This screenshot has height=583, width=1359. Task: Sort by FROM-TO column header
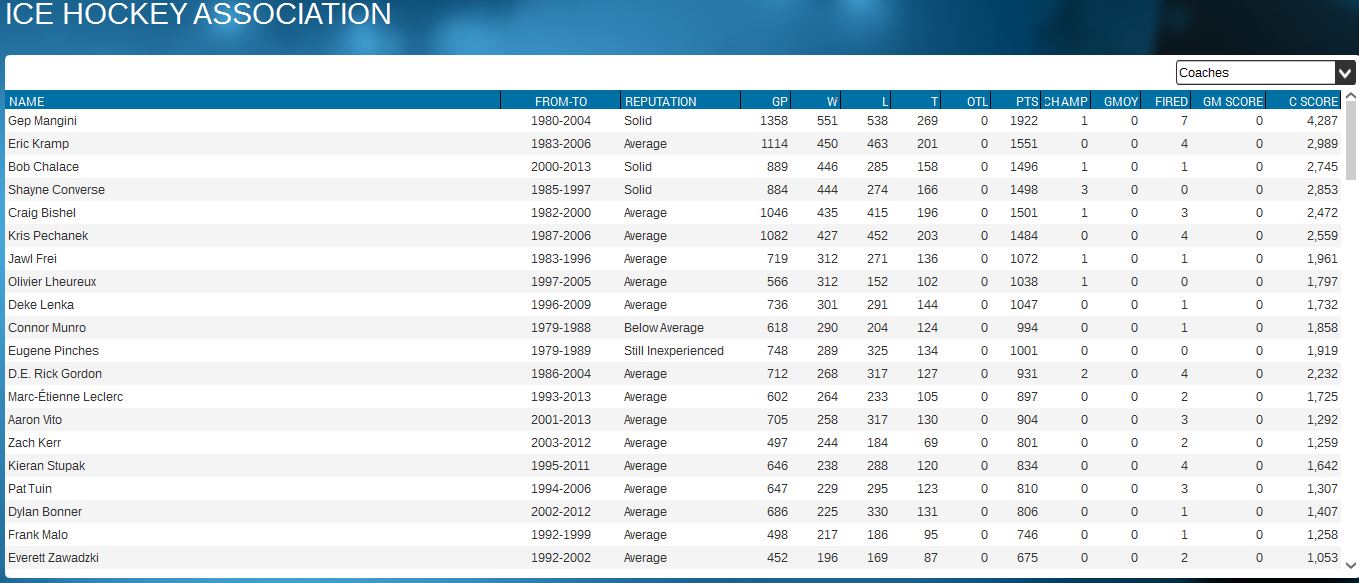tap(560, 101)
